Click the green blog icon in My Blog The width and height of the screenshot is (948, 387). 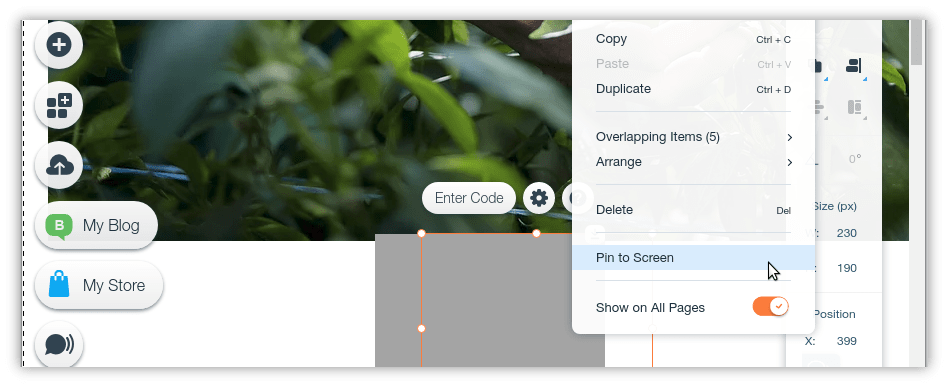[59, 226]
